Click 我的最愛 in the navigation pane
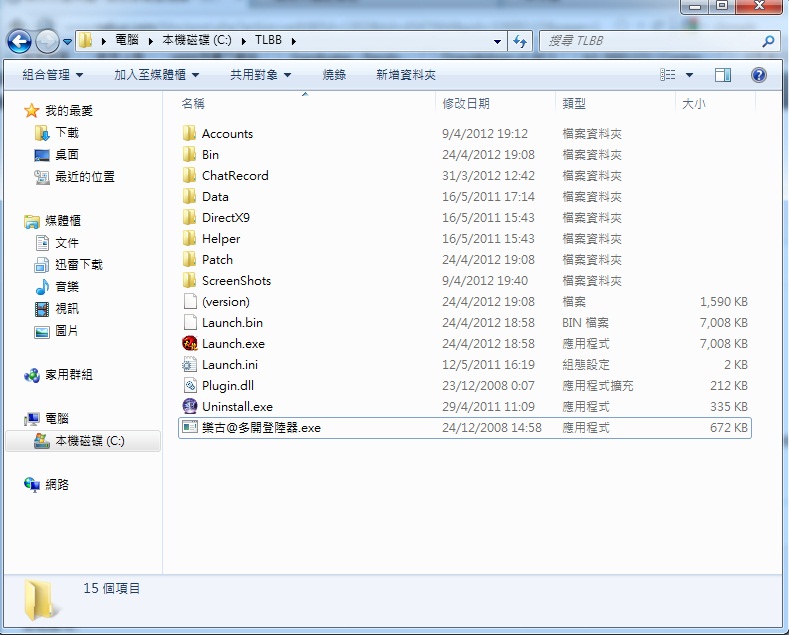 point(69,111)
